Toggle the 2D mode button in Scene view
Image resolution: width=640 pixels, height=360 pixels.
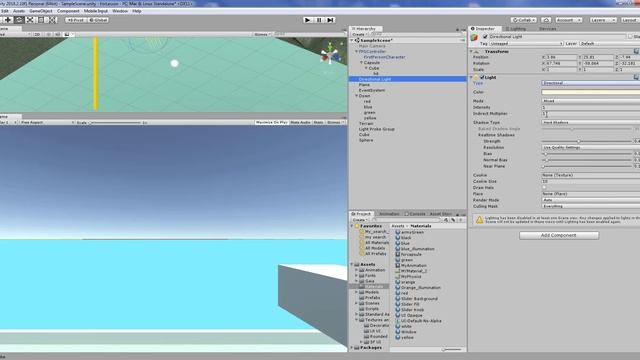(37, 35)
